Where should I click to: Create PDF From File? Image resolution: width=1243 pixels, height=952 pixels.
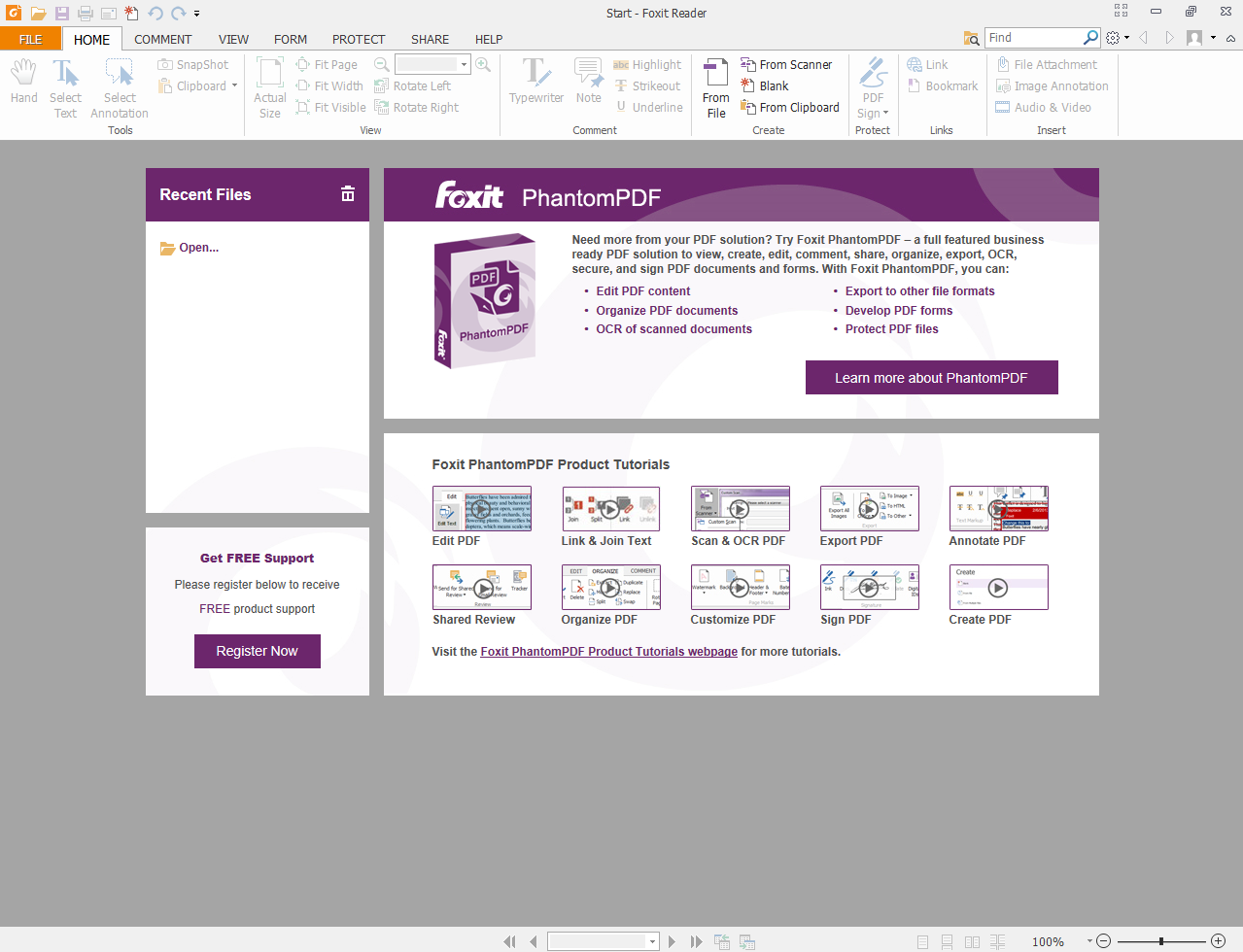pos(716,88)
